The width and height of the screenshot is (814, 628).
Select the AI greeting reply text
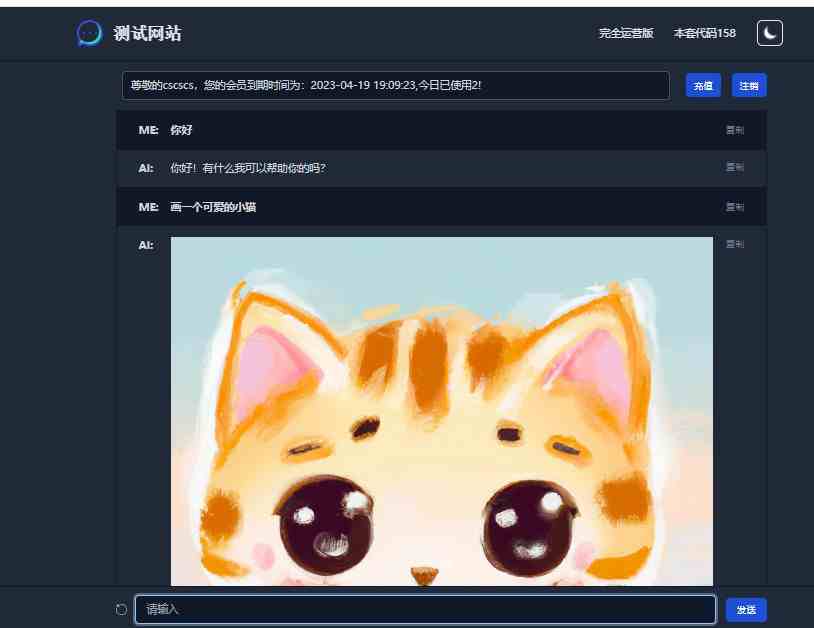pos(248,168)
